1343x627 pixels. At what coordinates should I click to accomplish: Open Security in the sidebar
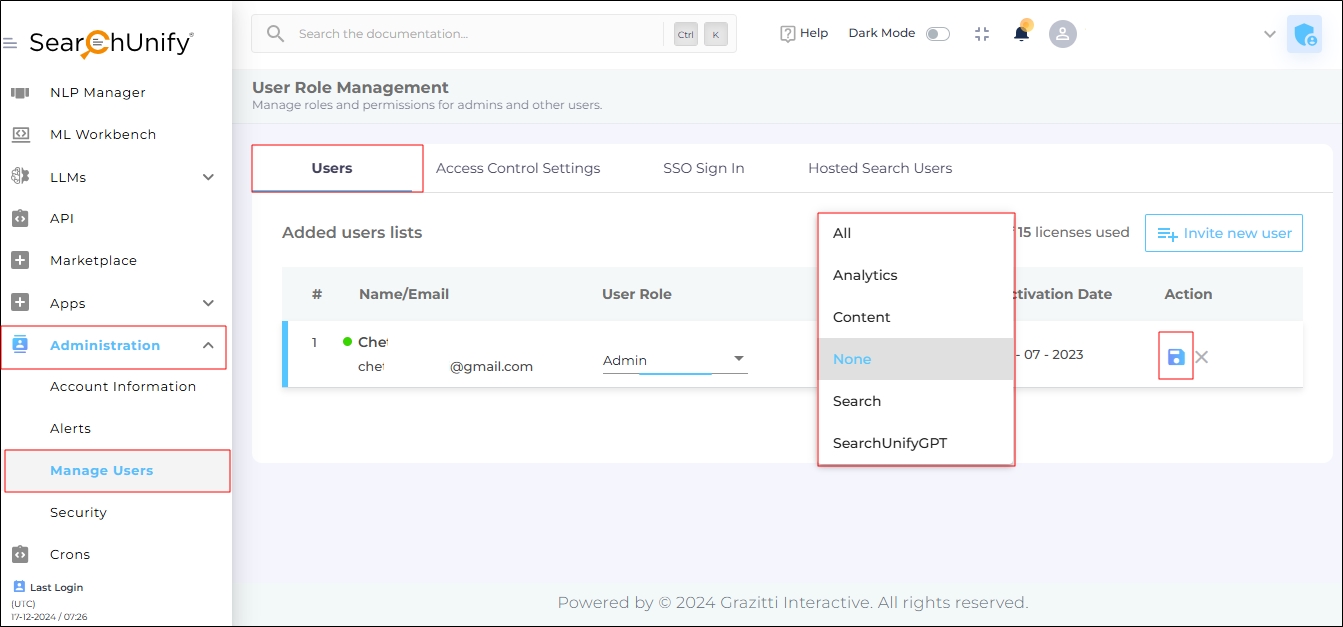[x=78, y=512]
